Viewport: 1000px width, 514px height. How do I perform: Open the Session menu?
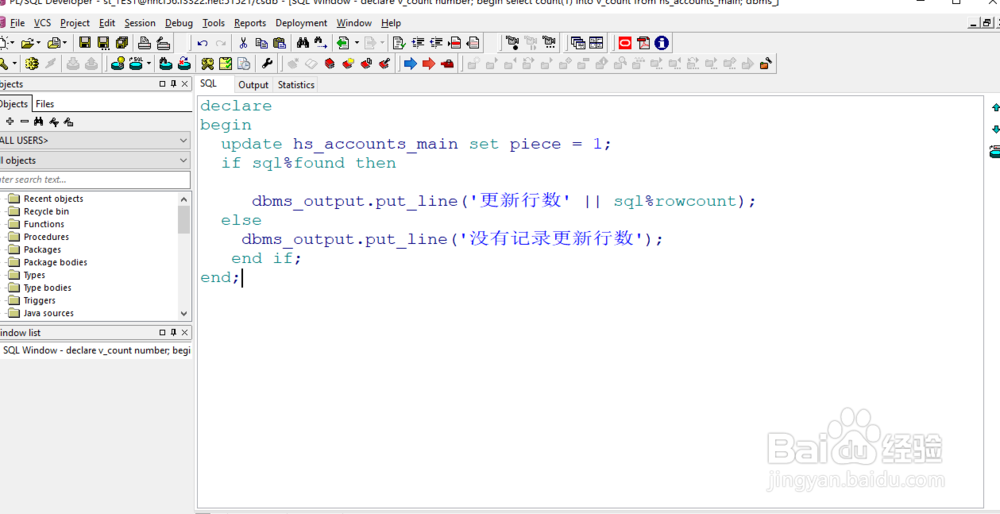coord(140,23)
